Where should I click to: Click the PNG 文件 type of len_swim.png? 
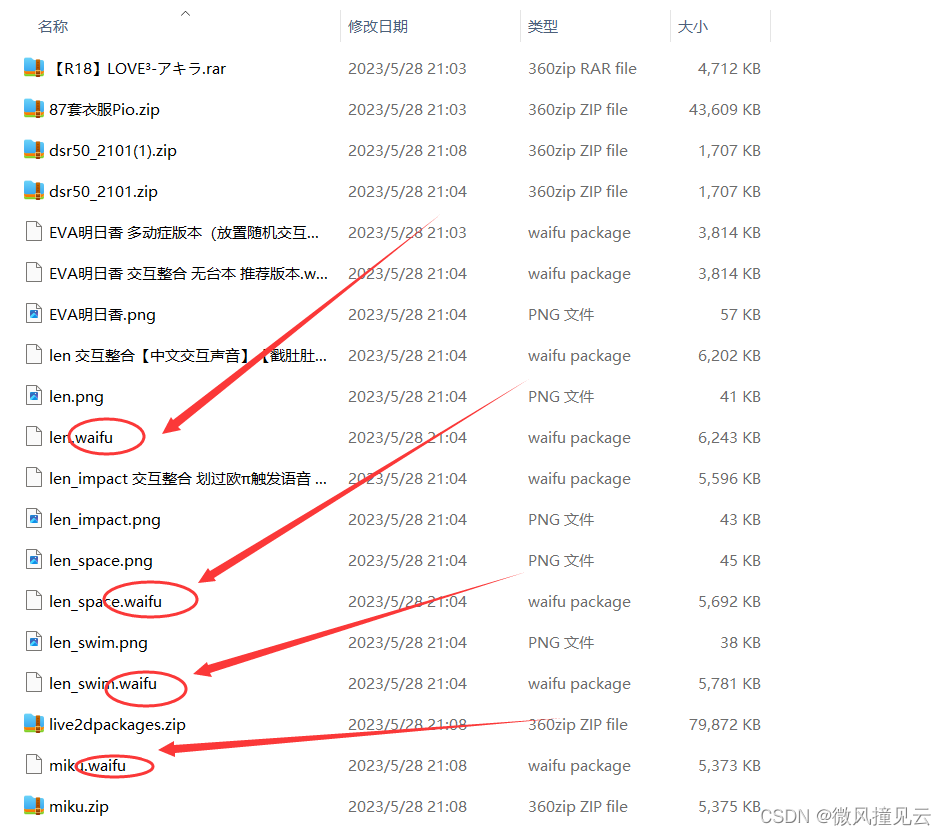coord(561,643)
